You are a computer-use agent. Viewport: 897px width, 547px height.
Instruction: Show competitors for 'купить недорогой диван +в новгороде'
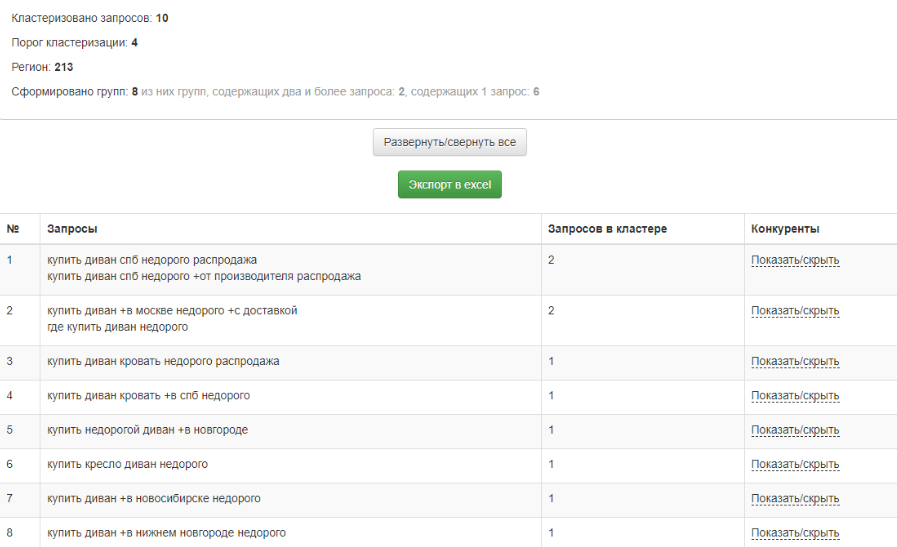click(795, 430)
